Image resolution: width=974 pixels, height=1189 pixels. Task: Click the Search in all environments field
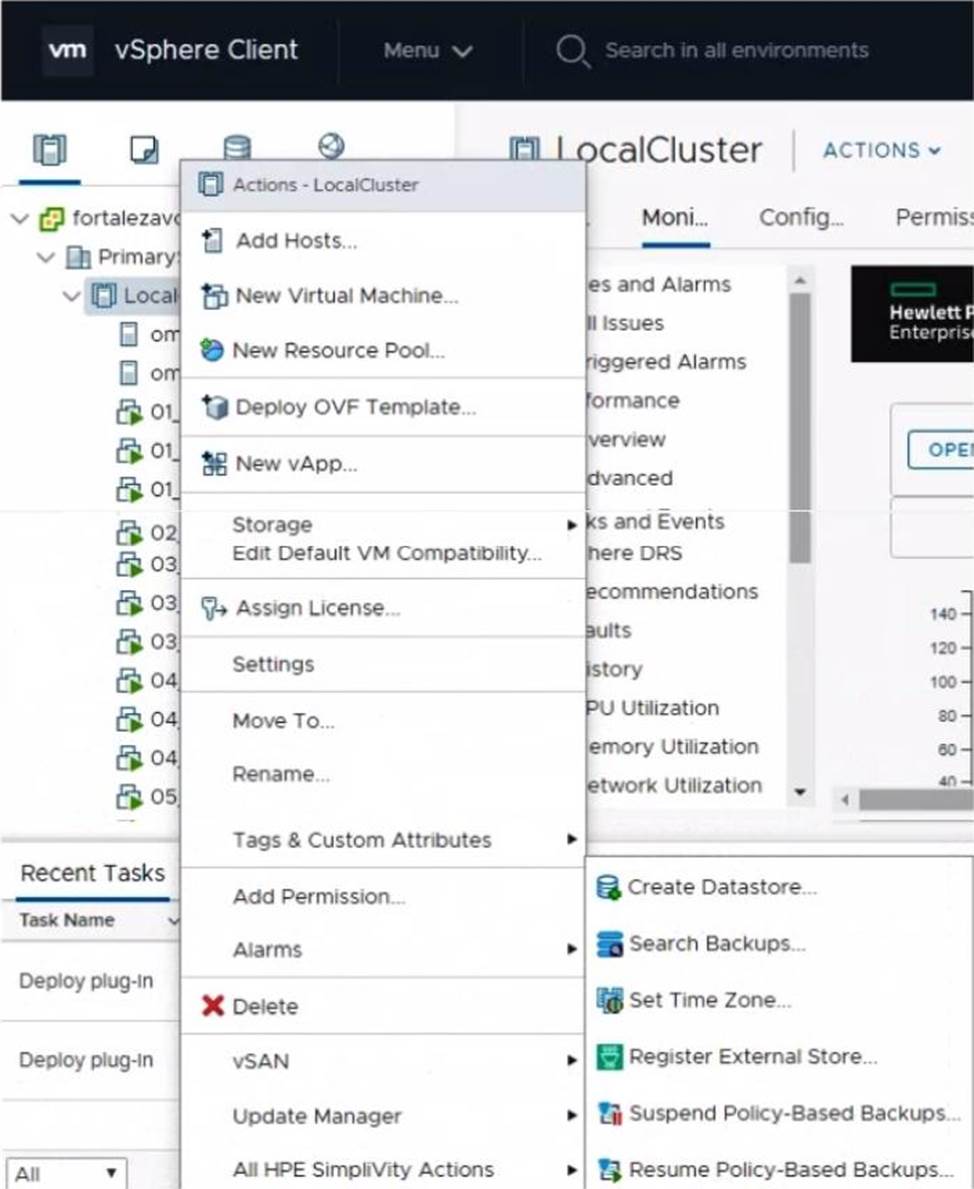coord(736,51)
